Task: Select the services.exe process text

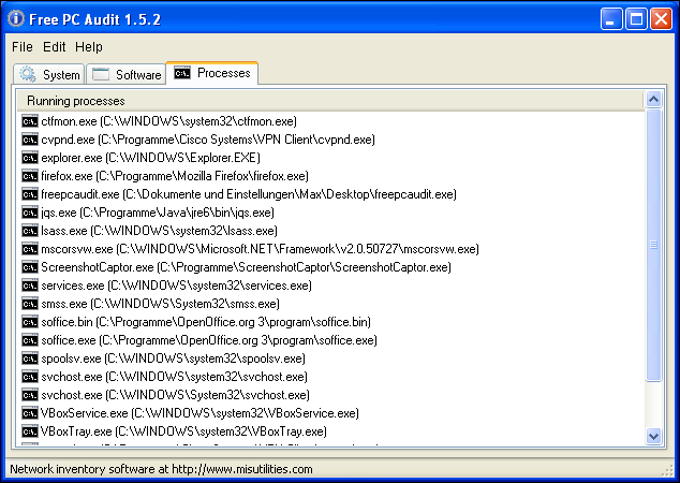Action: [x=177, y=285]
